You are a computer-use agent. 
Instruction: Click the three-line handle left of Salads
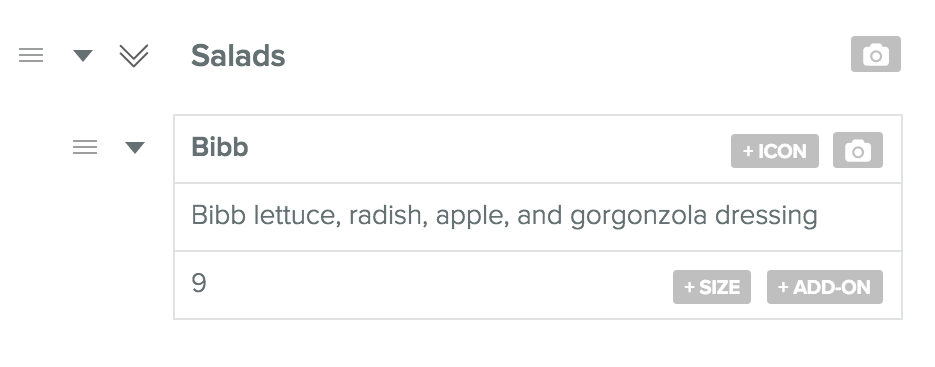click(x=31, y=55)
